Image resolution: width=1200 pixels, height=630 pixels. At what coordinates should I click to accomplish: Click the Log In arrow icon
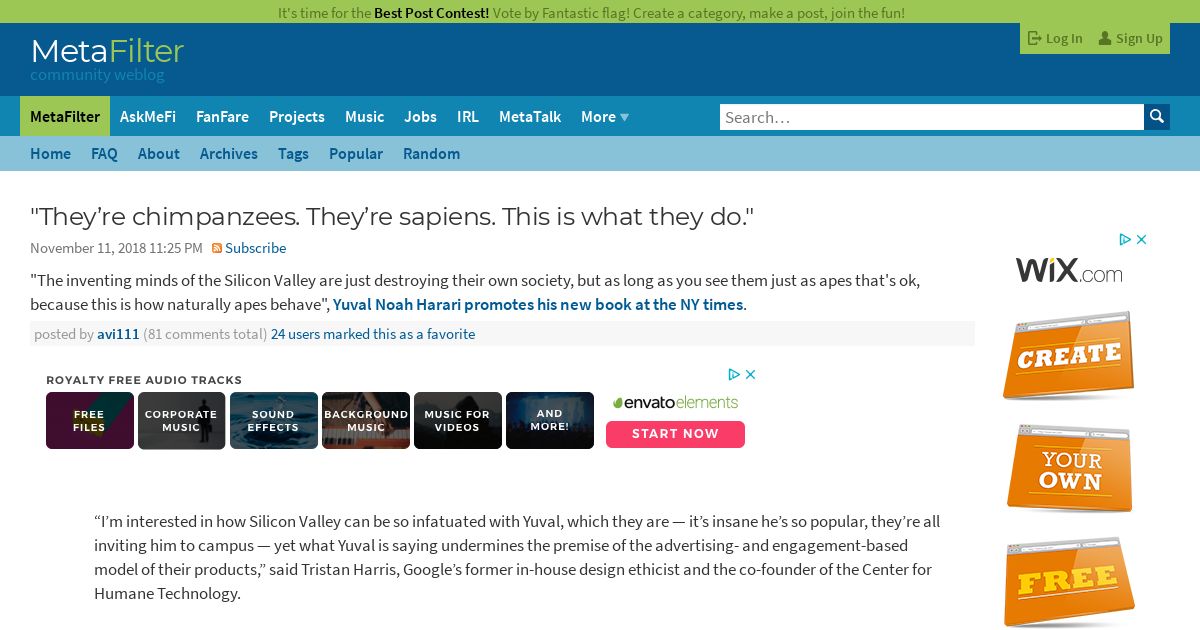1035,38
